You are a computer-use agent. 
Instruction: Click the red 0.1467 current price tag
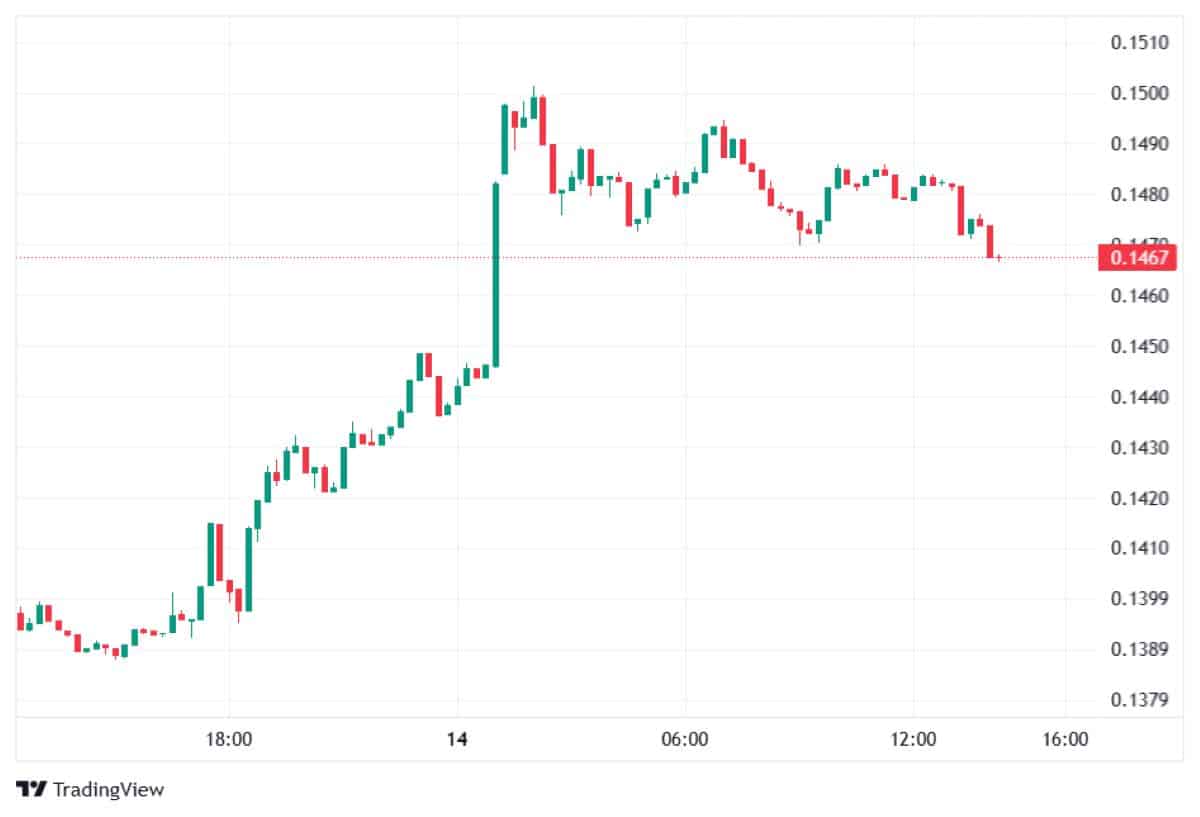pos(1133,258)
